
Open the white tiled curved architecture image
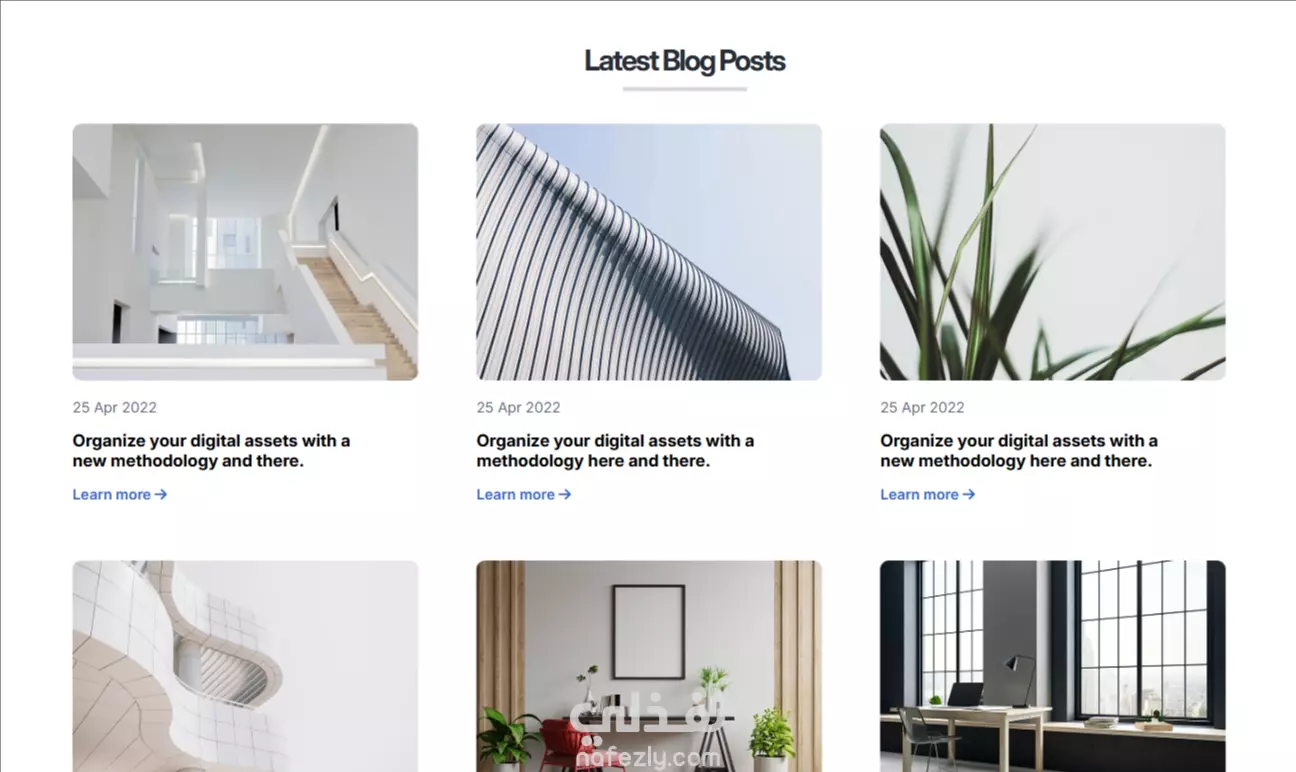tap(245, 666)
